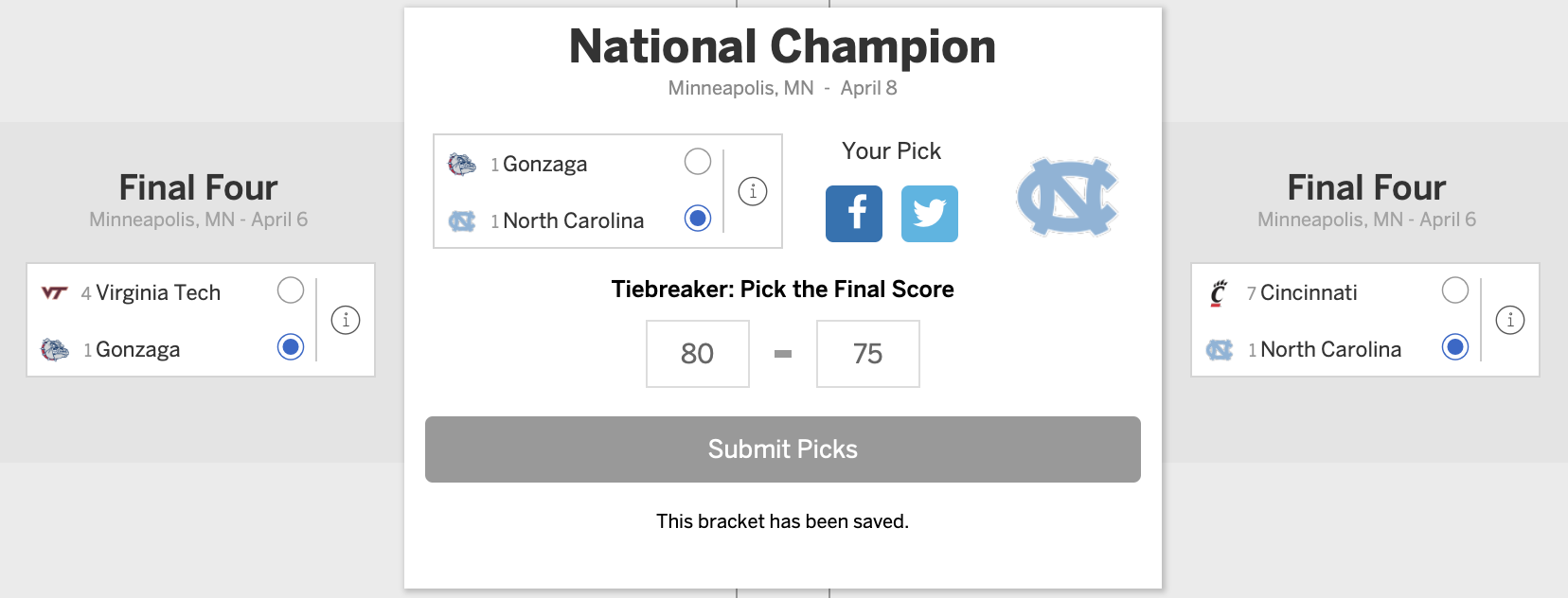Click the Virginia Tech team logo
The image size is (1568, 598).
(55, 292)
